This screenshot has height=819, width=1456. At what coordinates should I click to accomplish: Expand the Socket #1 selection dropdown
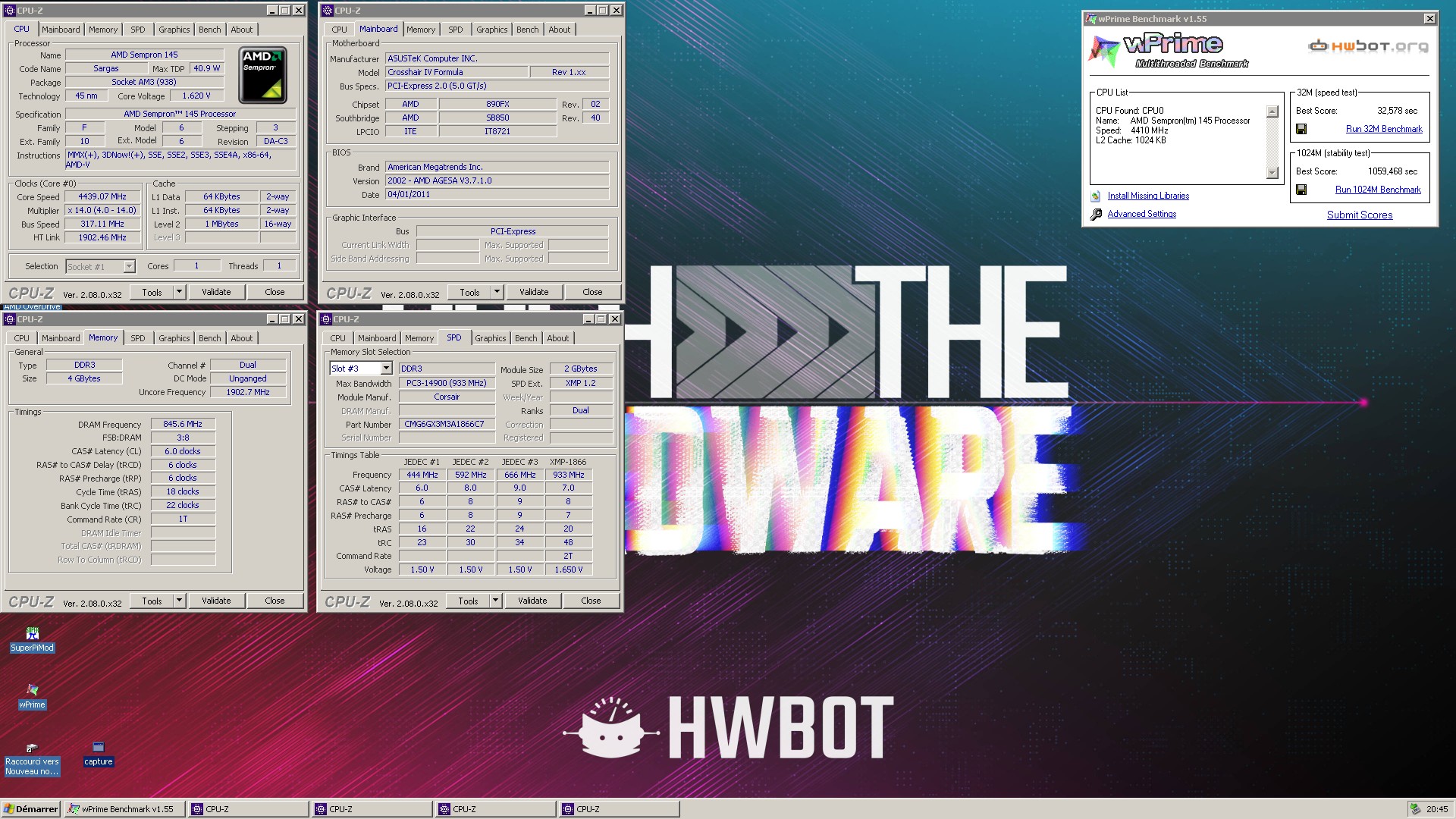pos(129,266)
